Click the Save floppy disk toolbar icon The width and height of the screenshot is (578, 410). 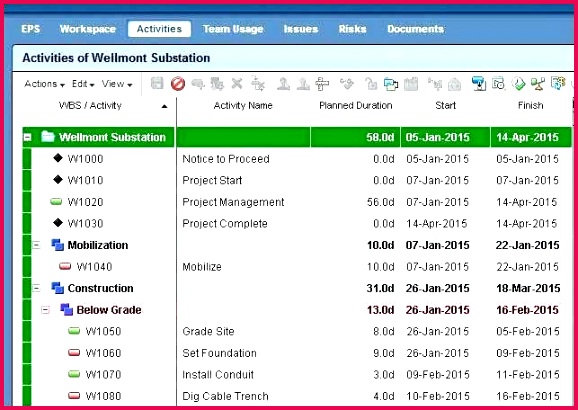pos(157,84)
